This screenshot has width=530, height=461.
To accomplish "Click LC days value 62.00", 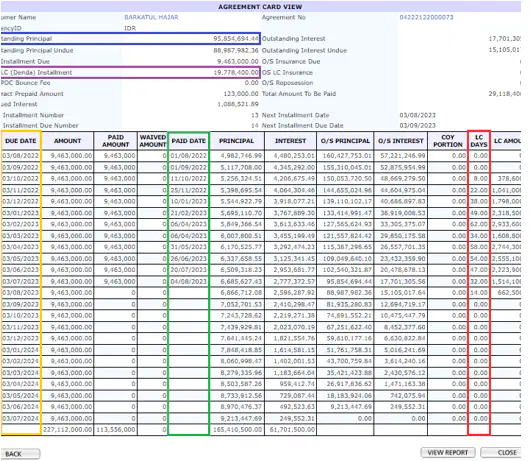I will [x=479, y=224].
